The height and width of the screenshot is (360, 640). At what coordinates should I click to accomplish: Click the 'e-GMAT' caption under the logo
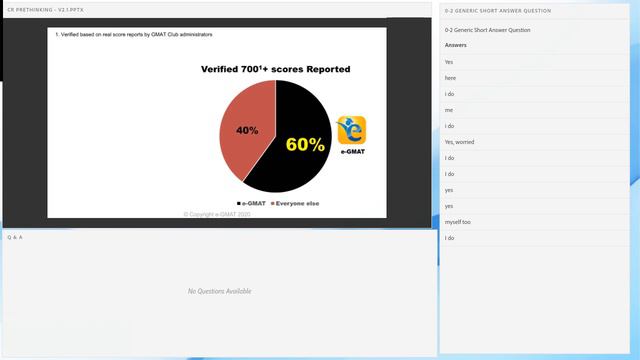353,151
